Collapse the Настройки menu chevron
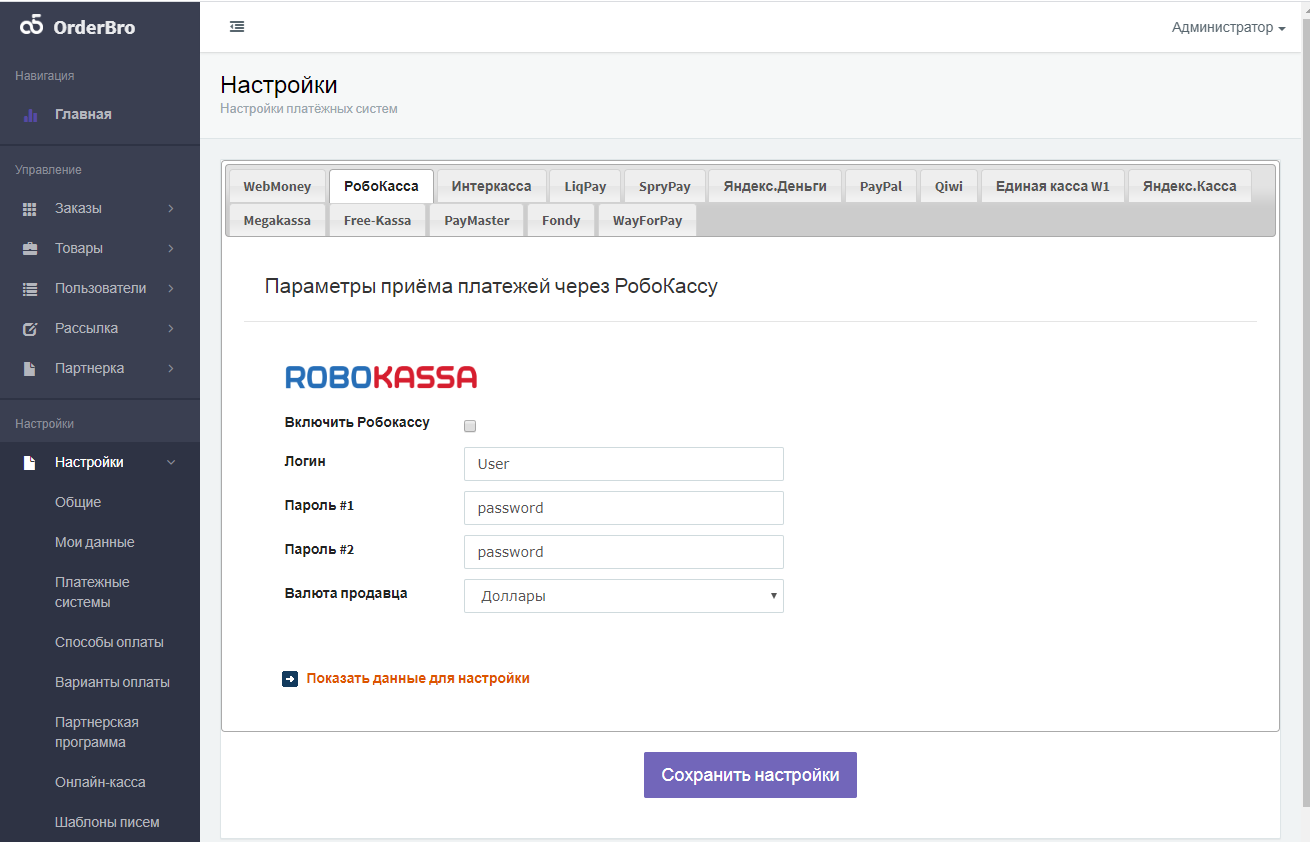Image resolution: width=1310 pixels, height=842 pixels. point(171,463)
